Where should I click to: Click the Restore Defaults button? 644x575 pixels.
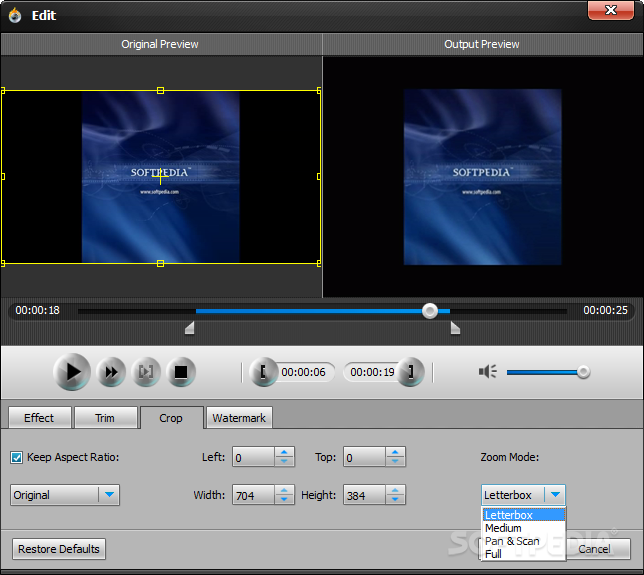pos(59,549)
